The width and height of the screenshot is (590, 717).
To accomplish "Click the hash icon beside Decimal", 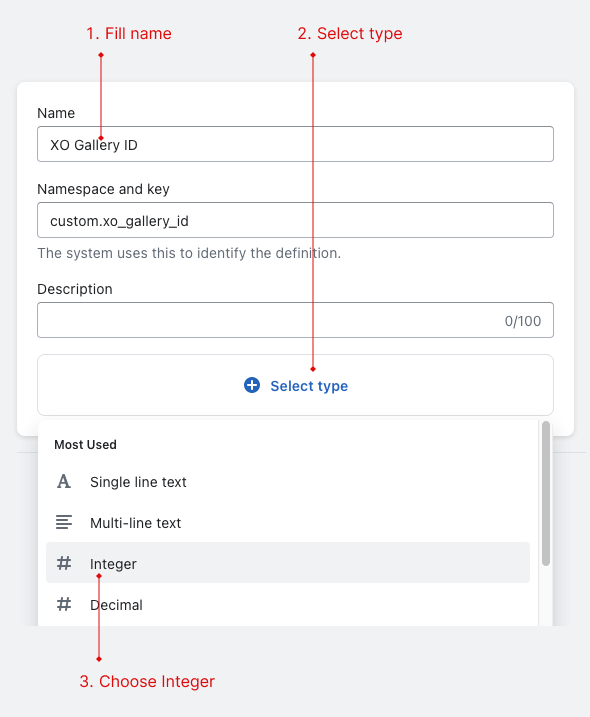I will pos(64,604).
